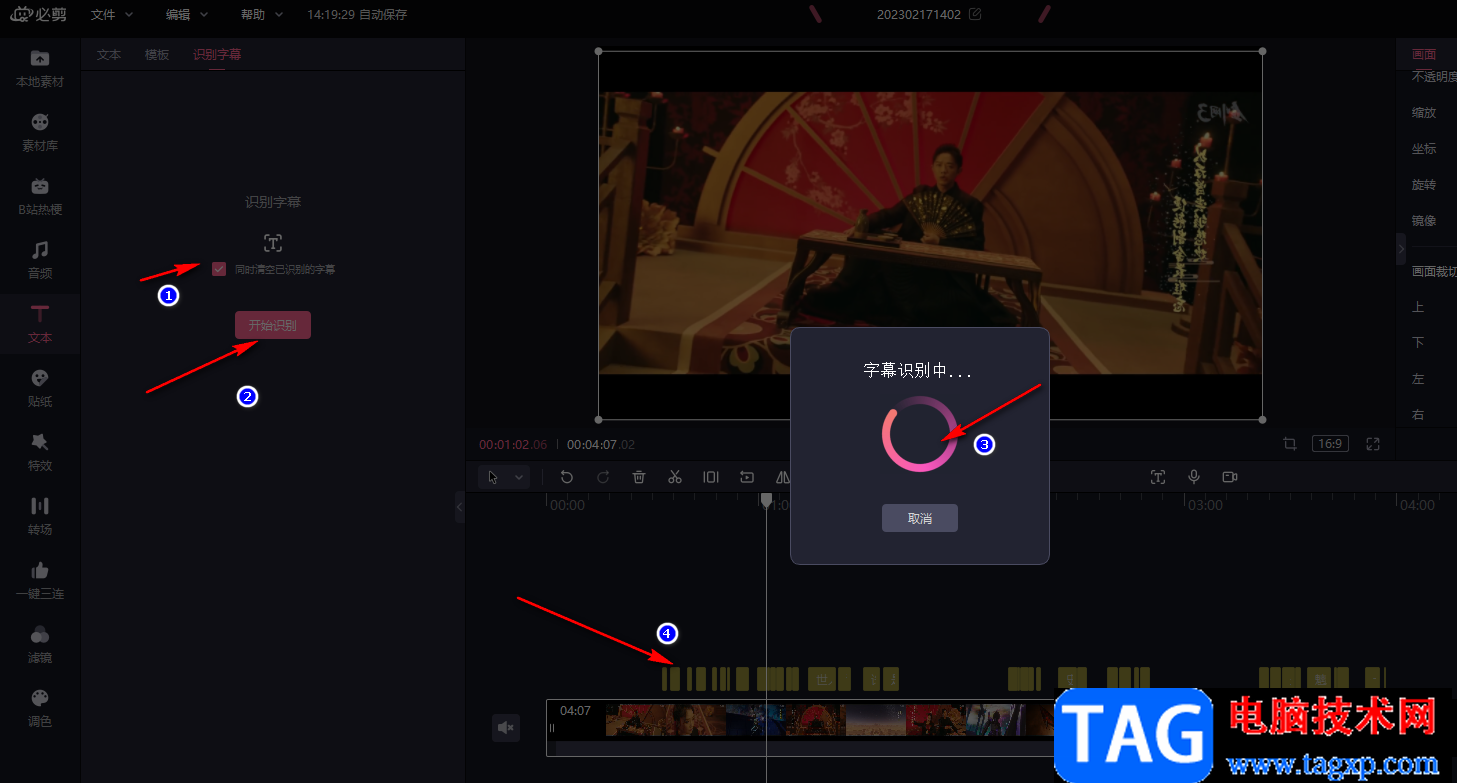This screenshot has width=1457, height=783.
Task: Click the subtitle recognition icon in timeline toolbar
Action: (x=1158, y=477)
